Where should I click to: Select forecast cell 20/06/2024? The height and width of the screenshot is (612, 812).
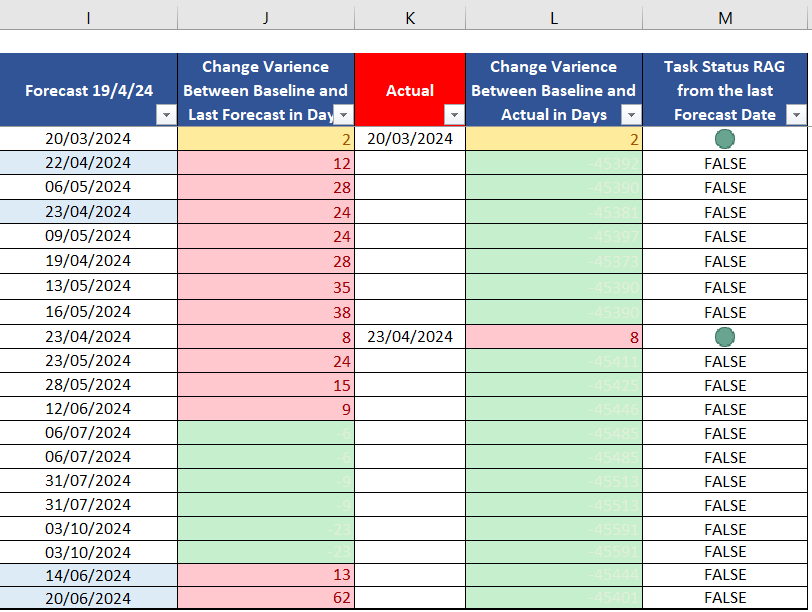(x=89, y=598)
